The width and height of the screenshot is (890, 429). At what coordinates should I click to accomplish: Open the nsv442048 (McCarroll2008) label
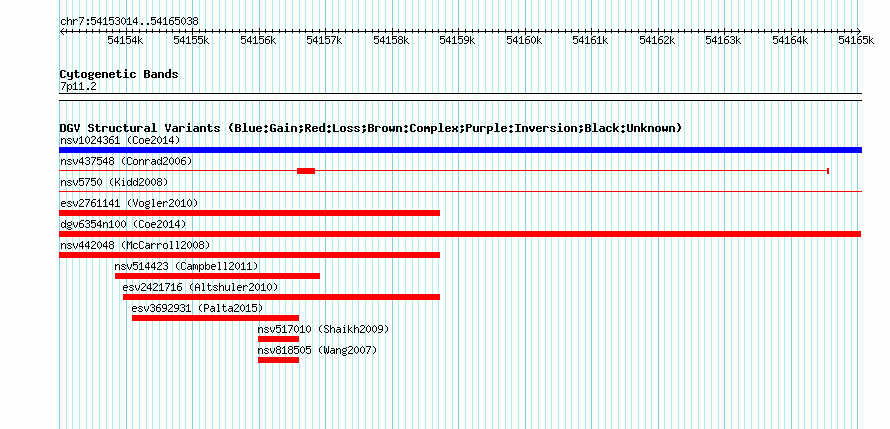click(x=135, y=245)
